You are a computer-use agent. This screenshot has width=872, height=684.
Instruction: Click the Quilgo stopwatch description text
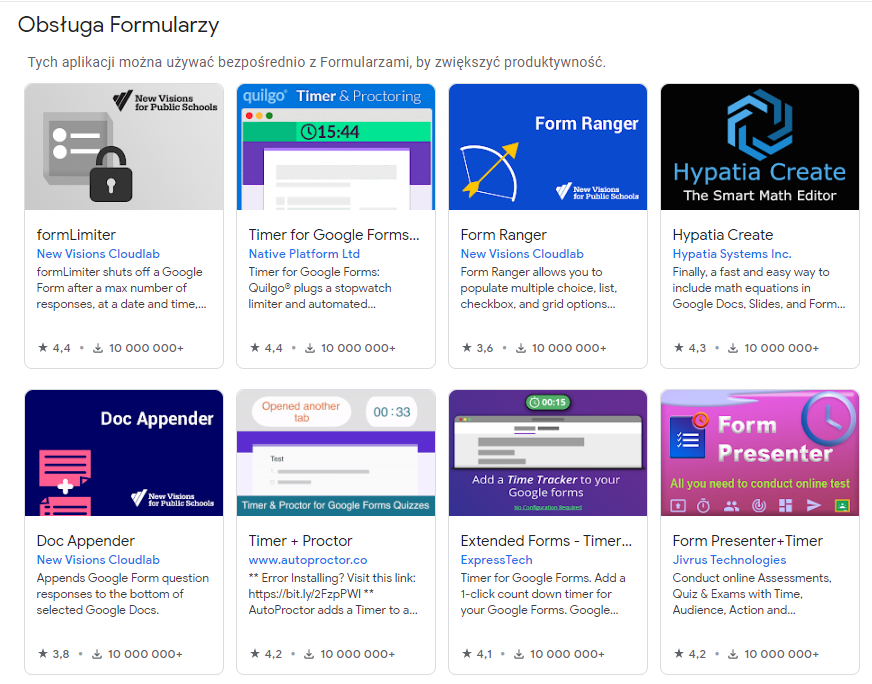[320, 288]
